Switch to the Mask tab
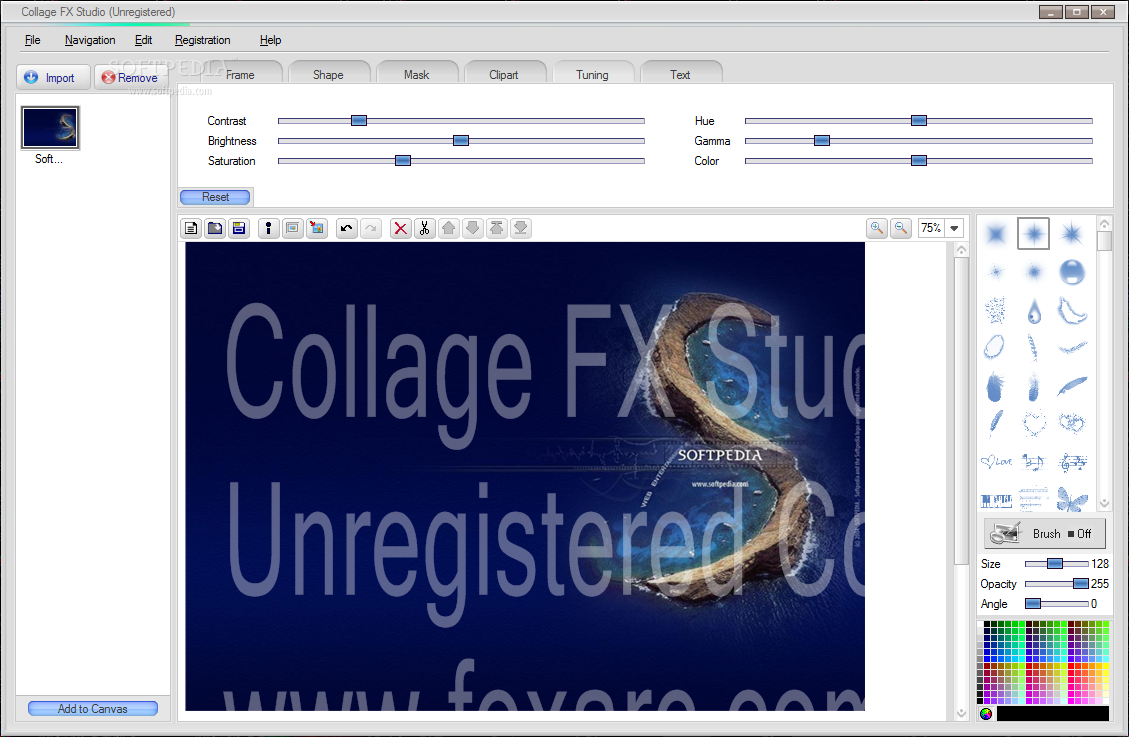The height and width of the screenshot is (737, 1129). pyautogui.click(x=416, y=74)
